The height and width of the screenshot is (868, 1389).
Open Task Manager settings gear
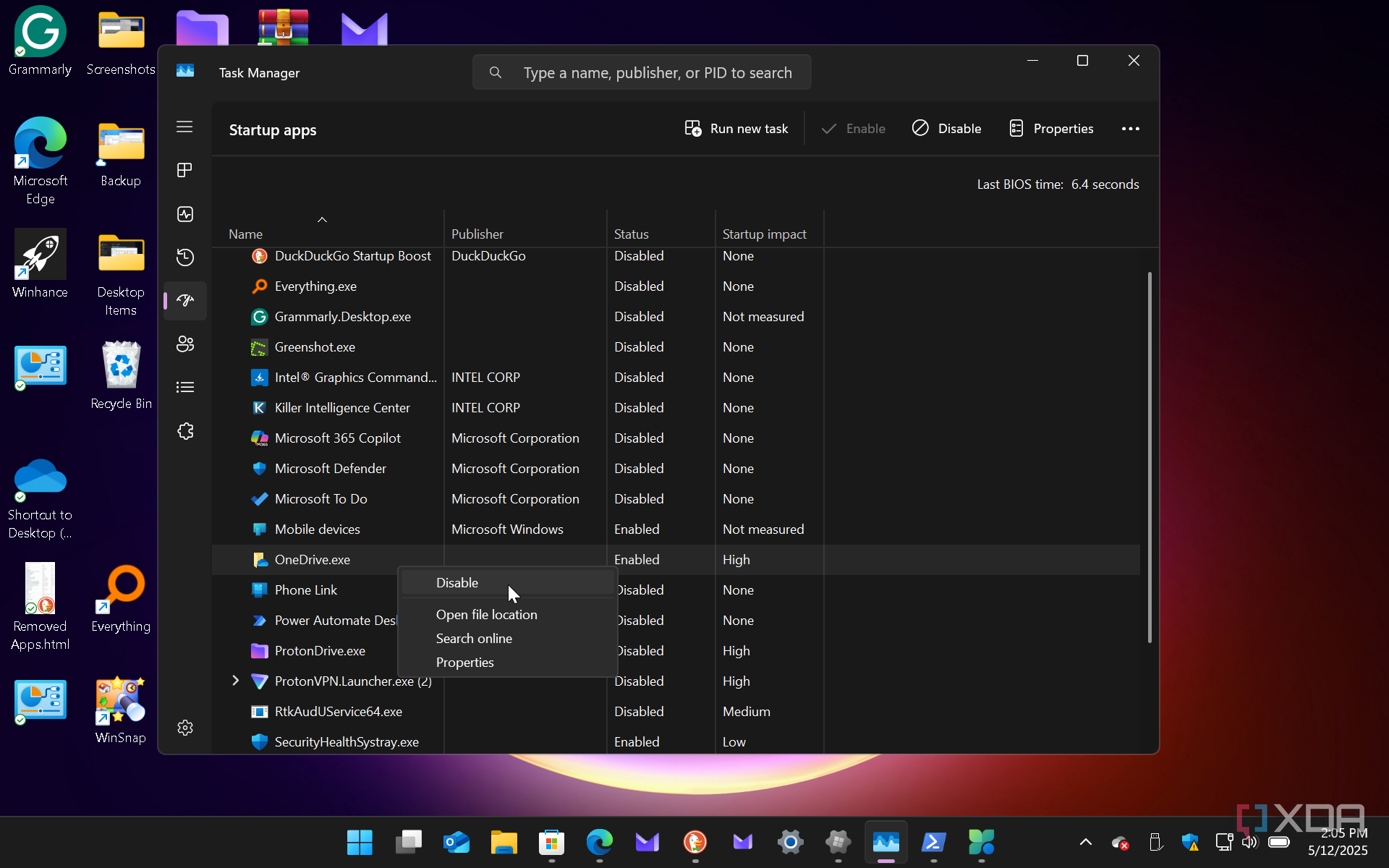pyautogui.click(x=184, y=728)
